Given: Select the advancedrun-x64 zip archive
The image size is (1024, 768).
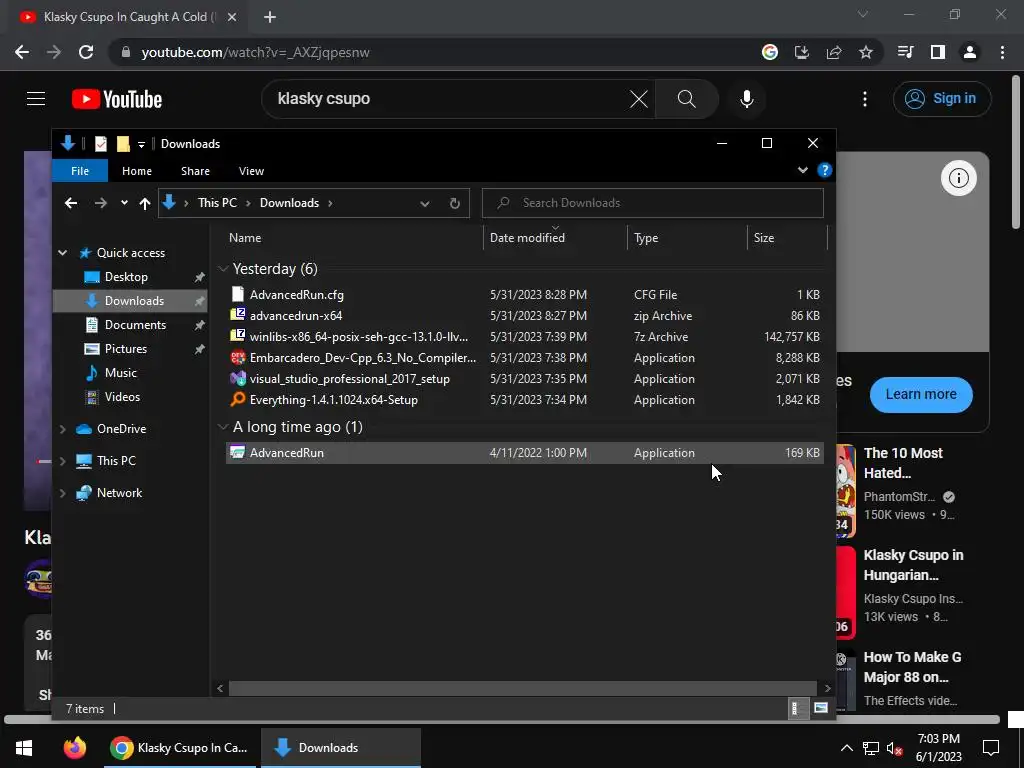Looking at the screenshot, I should (524, 316).
